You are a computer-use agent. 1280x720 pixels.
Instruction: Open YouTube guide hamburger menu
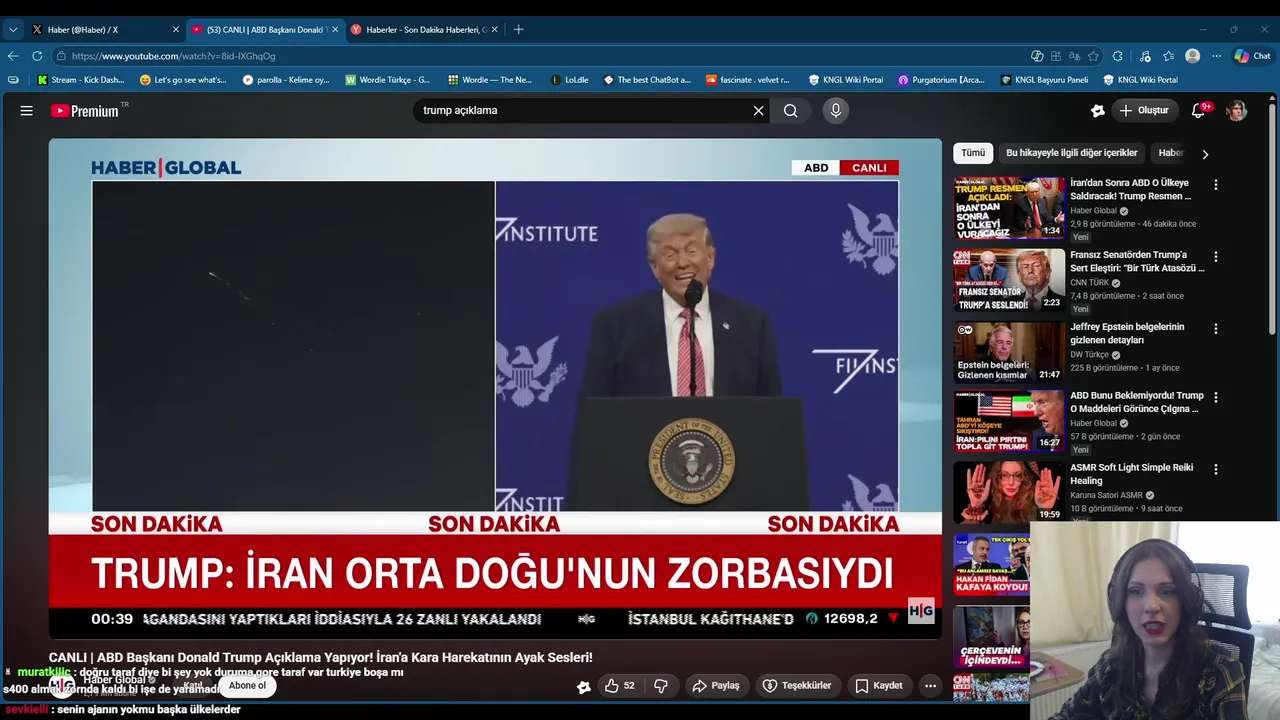pyautogui.click(x=27, y=111)
